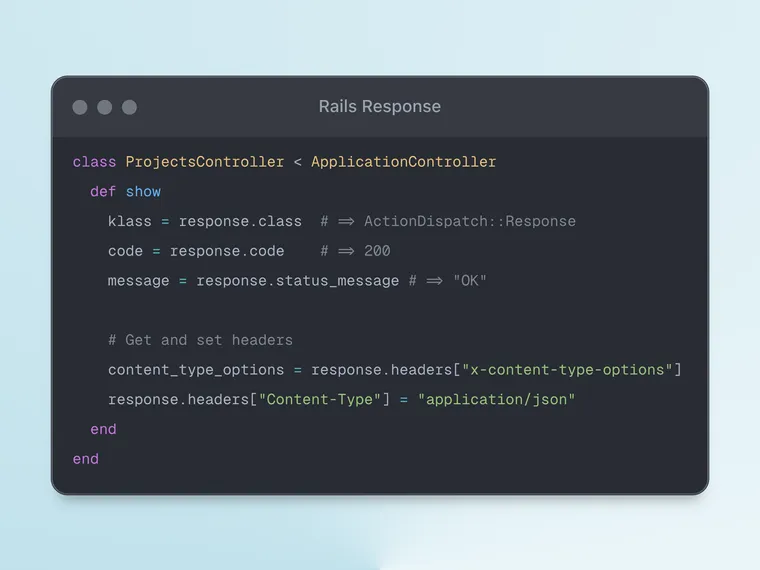Select the "ProjectsController" class name
Viewport: 760px width, 570px height.
coord(205,162)
